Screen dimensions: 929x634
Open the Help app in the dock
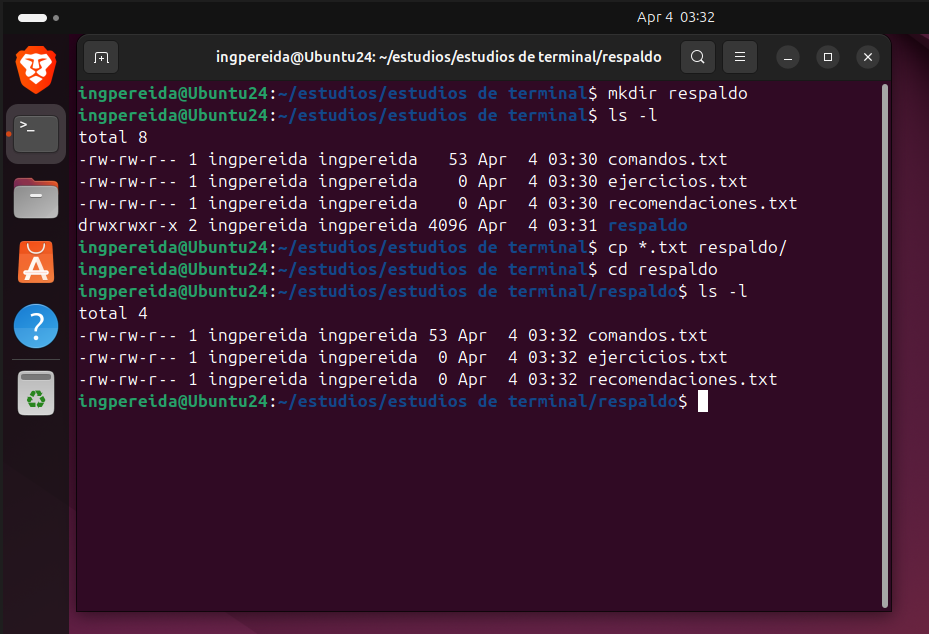pyautogui.click(x=36, y=326)
